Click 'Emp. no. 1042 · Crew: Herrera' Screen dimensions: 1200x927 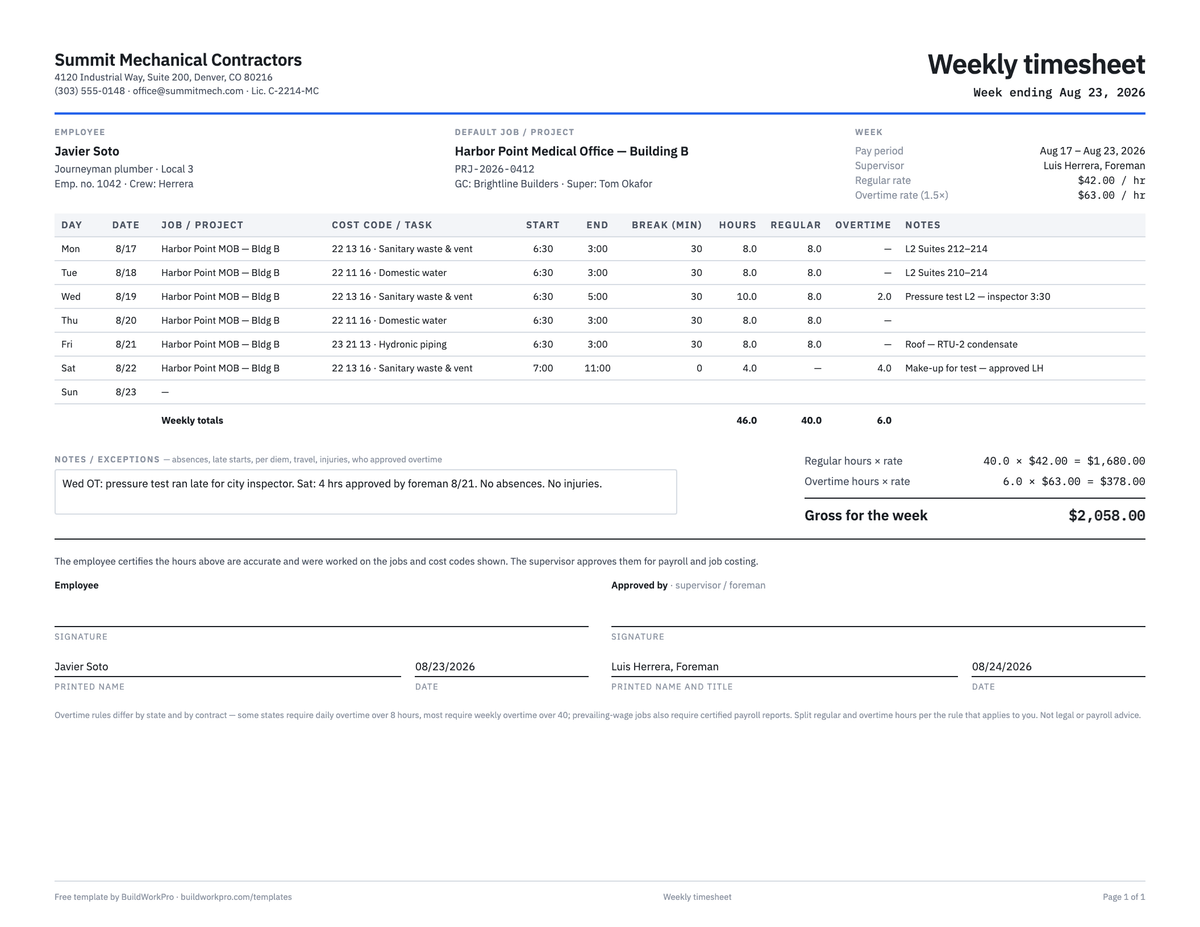point(124,184)
